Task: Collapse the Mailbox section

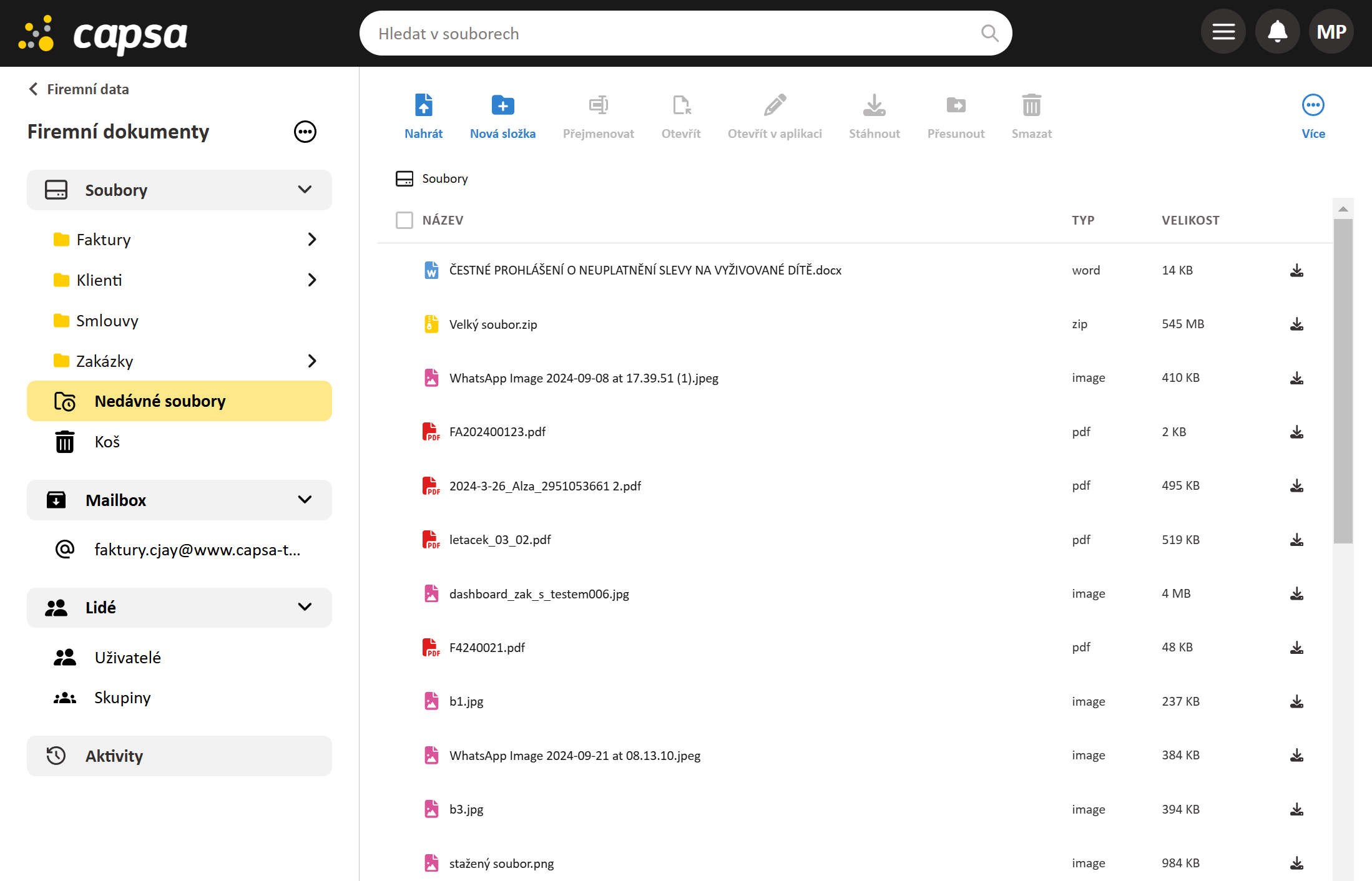Action: coord(305,500)
